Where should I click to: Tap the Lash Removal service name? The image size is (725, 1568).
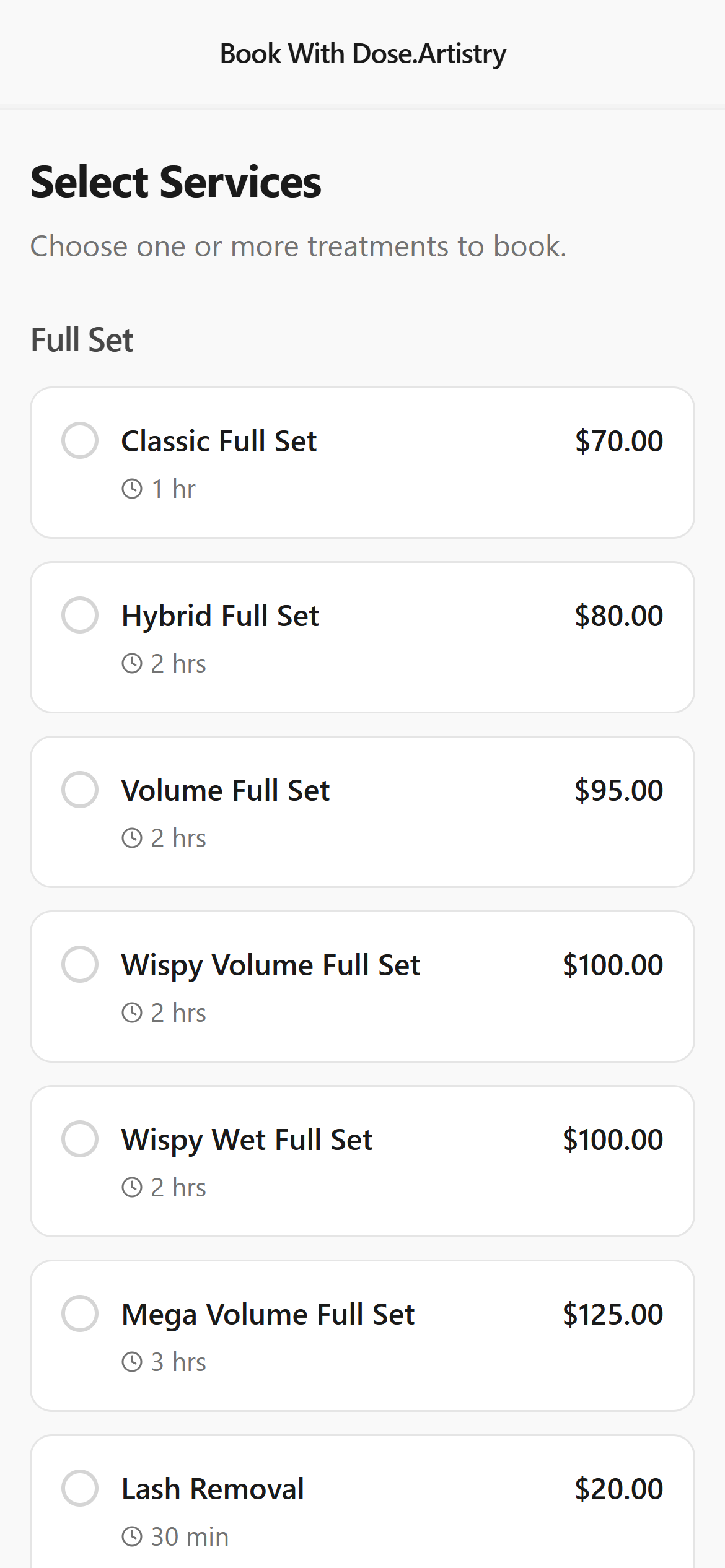pos(213,1489)
